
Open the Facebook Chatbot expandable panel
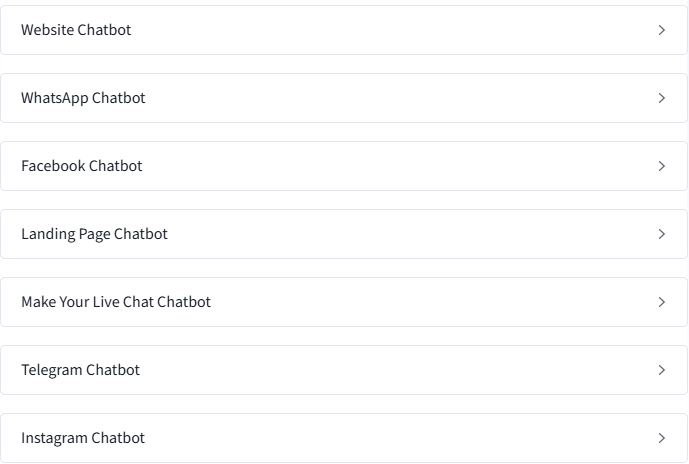(344, 166)
